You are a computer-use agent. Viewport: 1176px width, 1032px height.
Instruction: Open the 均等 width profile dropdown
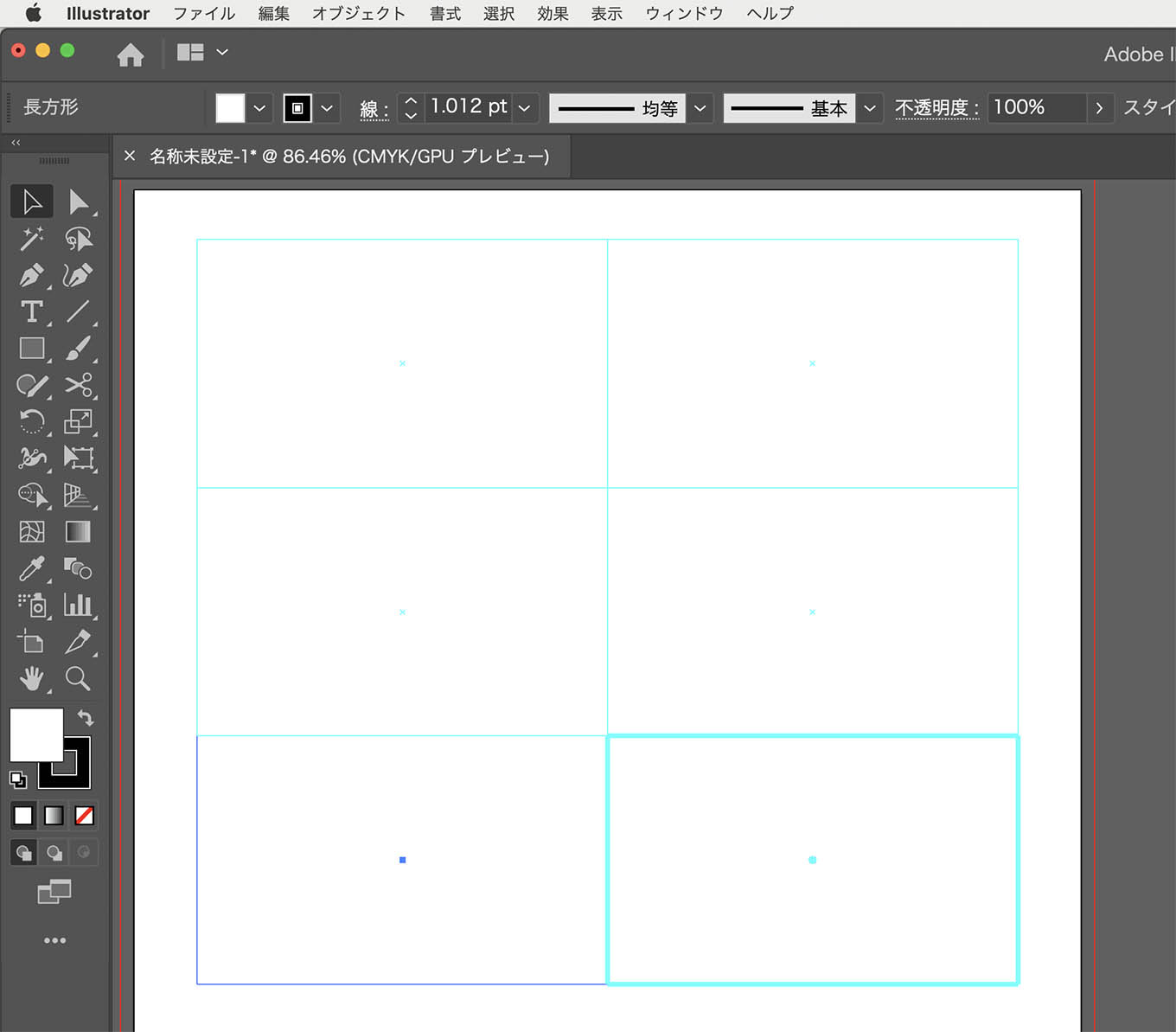(x=700, y=108)
